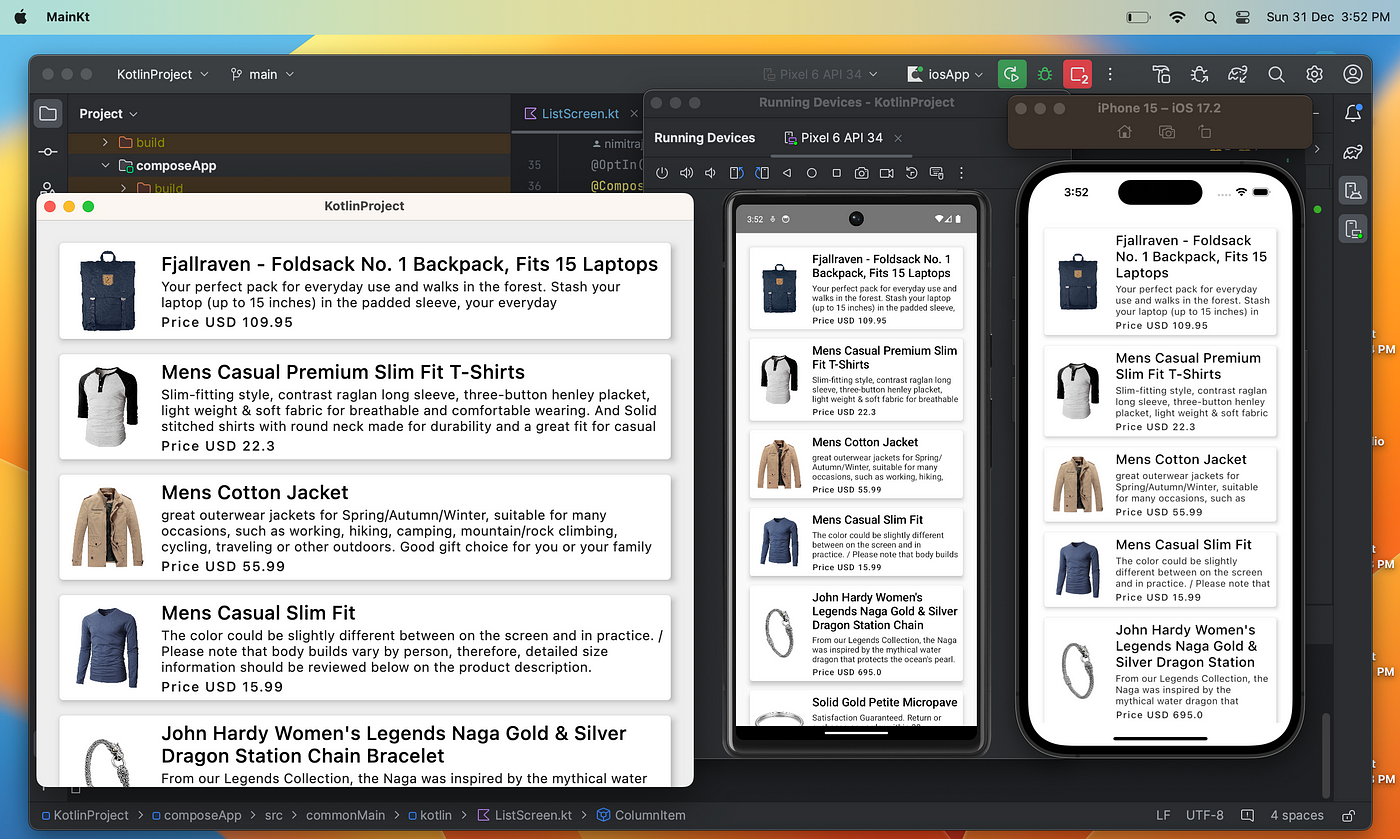Screen dimensions: 1400x839
Task: Open emulator snapshots icon
Action: click(911, 173)
